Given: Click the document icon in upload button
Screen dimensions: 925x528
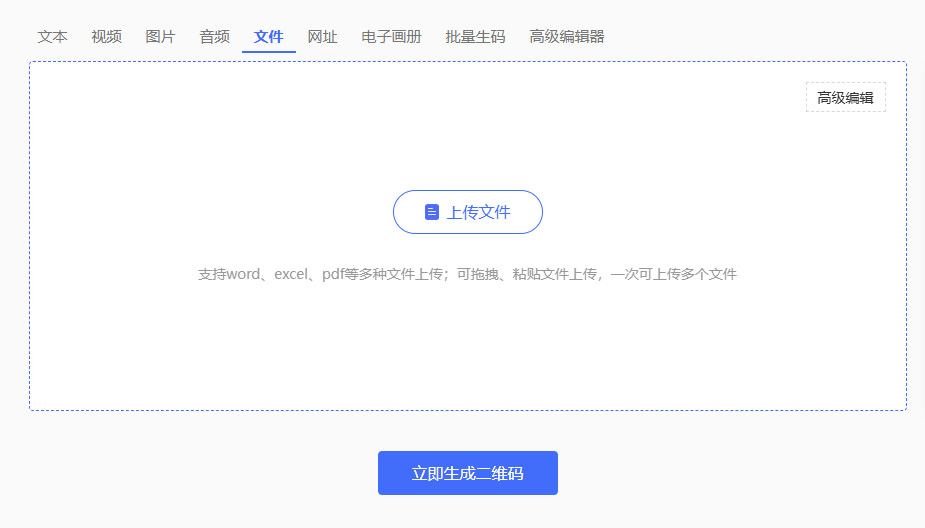Looking at the screenshot, I should point(432,212).
